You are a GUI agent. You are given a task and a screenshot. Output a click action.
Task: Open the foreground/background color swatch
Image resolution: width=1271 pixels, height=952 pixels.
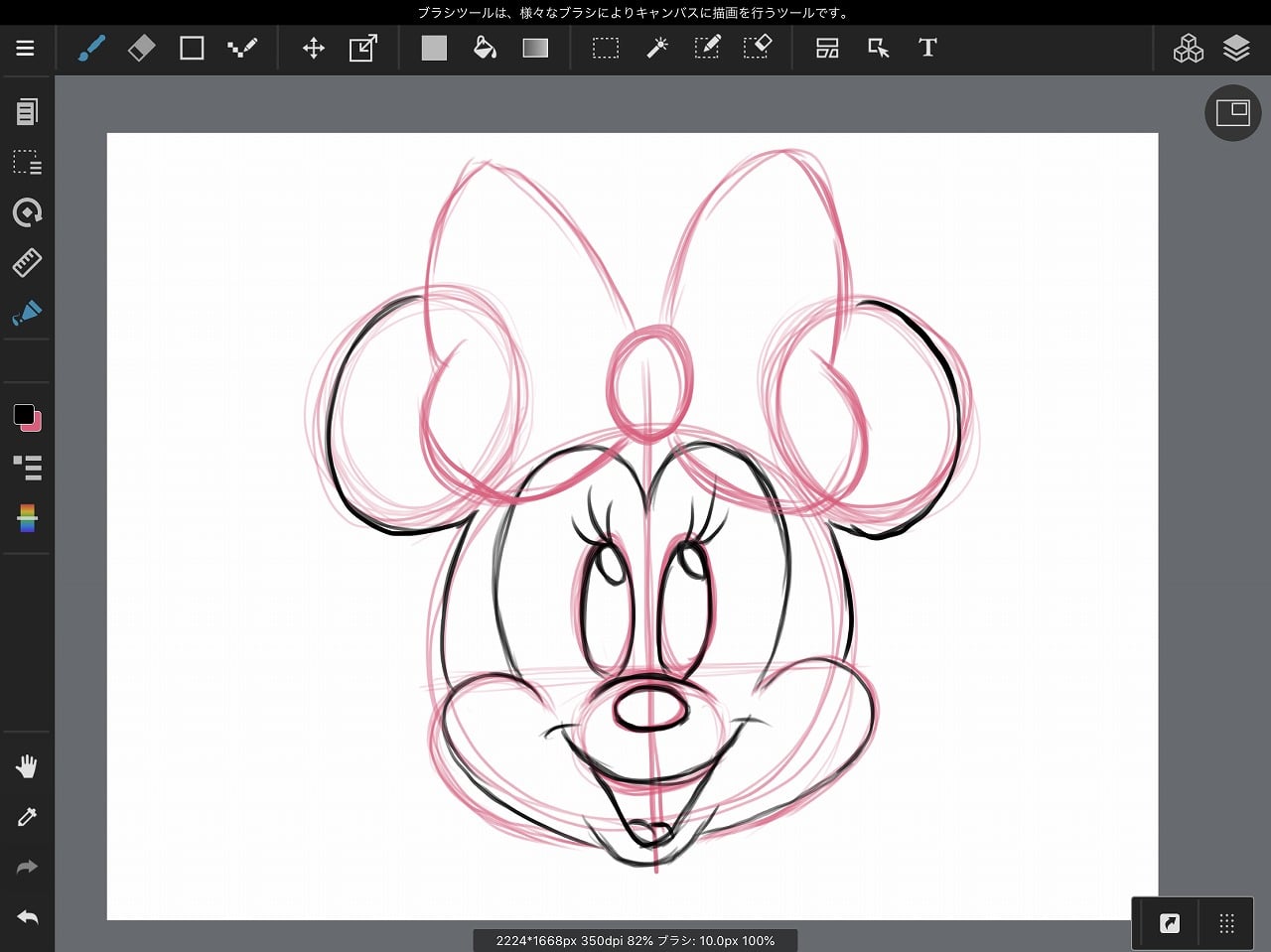27,417
